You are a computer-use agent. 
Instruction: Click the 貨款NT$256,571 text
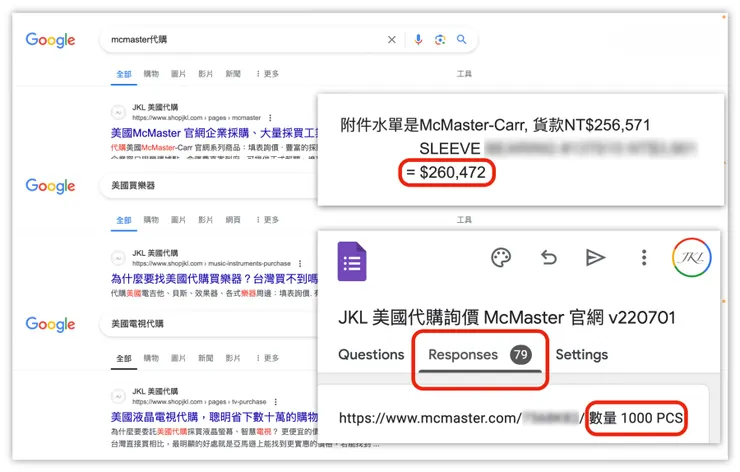pyautogui.click(x=591, y=125)
